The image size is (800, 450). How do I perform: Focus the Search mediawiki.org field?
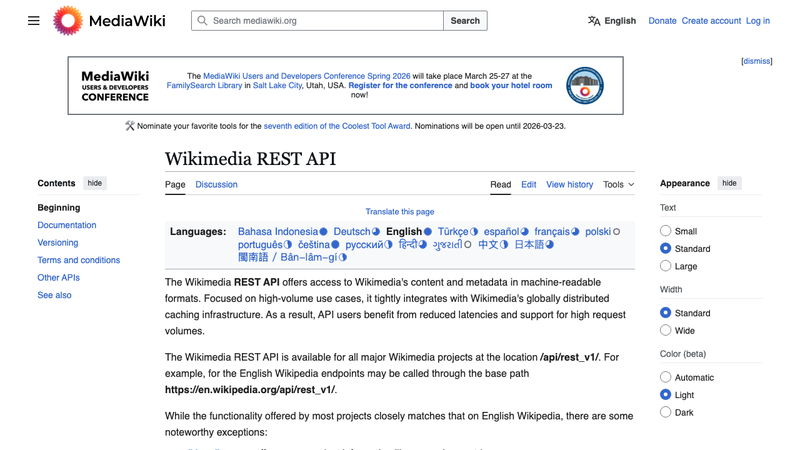point(317,21)
